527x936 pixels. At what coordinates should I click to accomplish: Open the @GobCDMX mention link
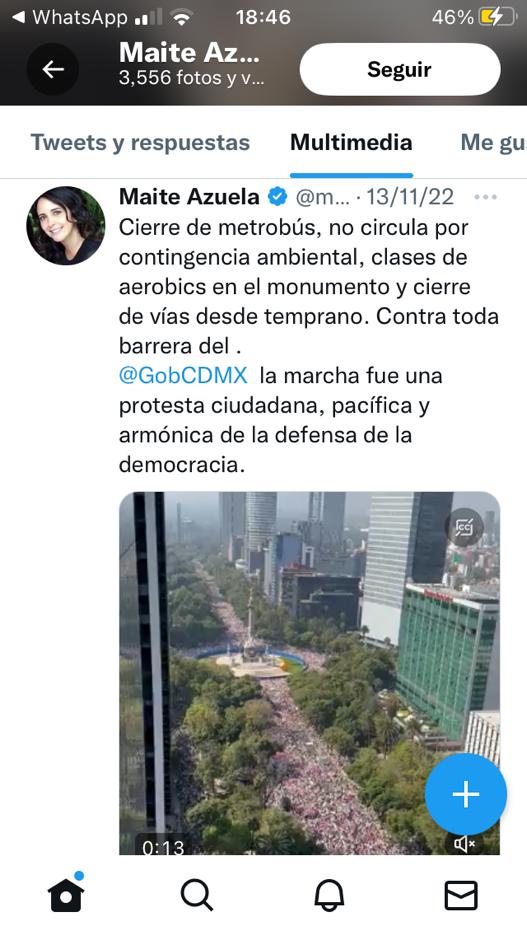tap(183, 375)
